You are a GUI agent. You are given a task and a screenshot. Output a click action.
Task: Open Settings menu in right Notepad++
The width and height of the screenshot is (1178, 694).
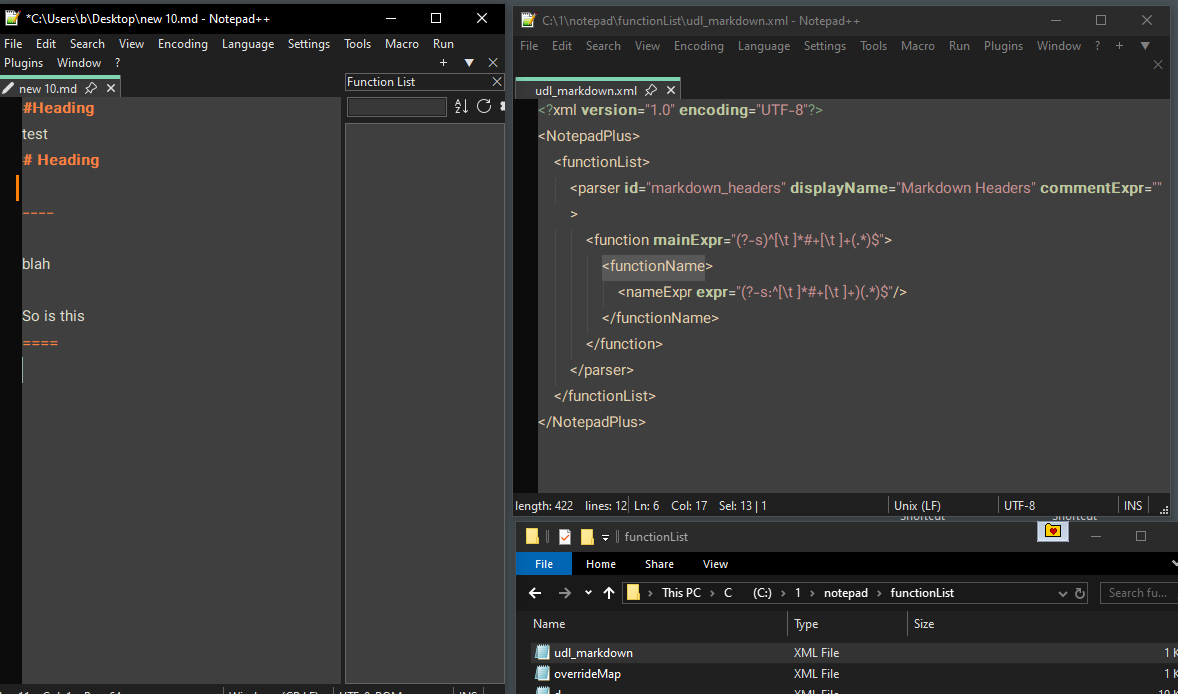point(825,46)
